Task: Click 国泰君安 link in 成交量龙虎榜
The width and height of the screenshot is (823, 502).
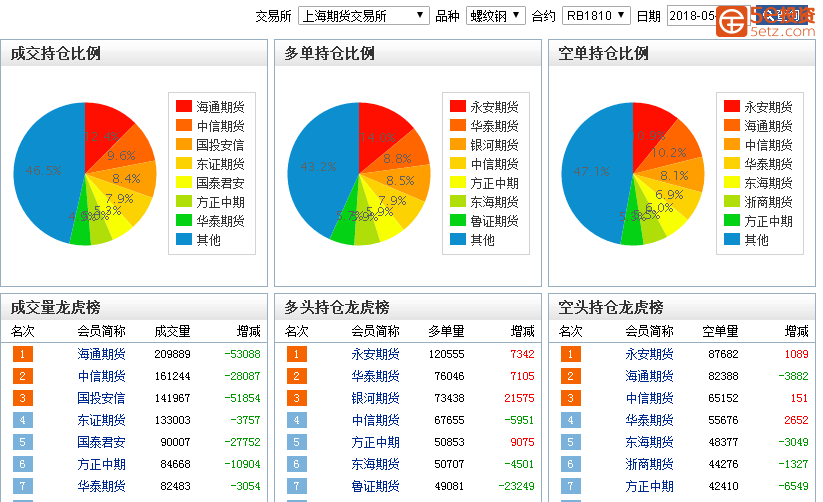Action: [x=101, y=442]
